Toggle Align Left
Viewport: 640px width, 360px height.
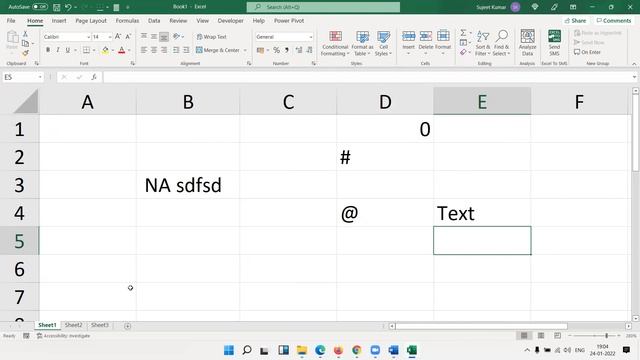tap(144, 50)
